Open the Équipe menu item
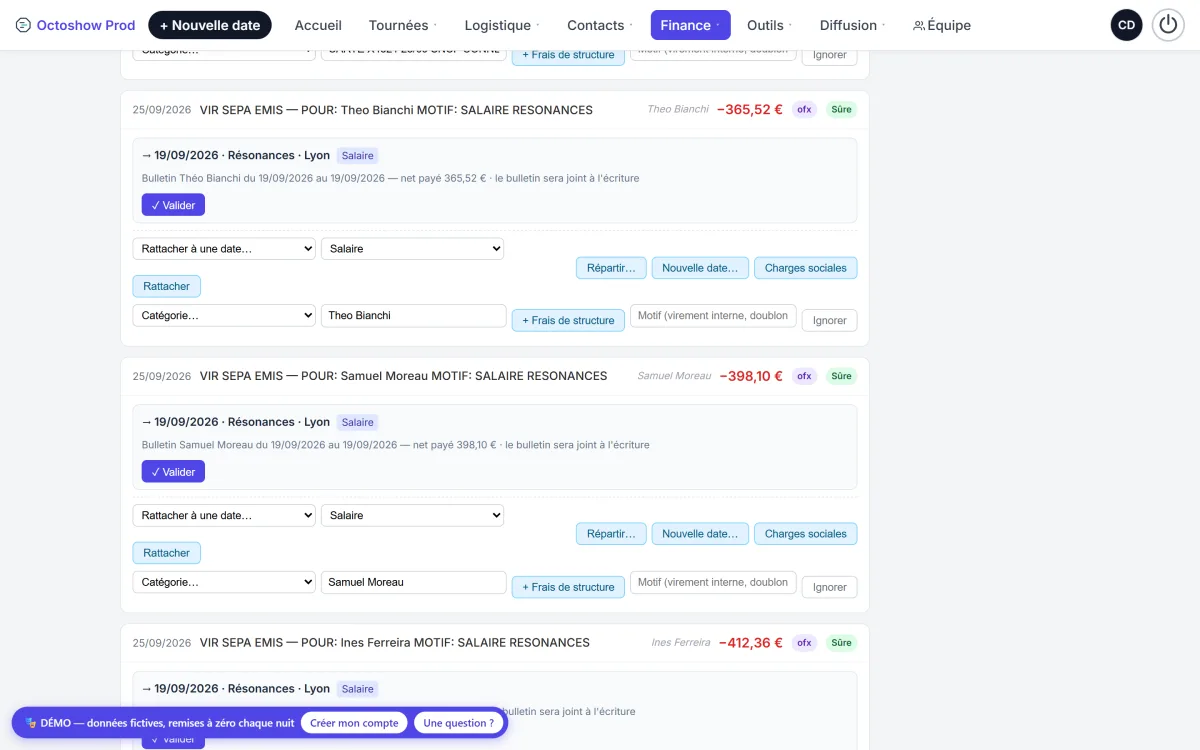This screenshot has height=750, width=1200. (941, 25)
